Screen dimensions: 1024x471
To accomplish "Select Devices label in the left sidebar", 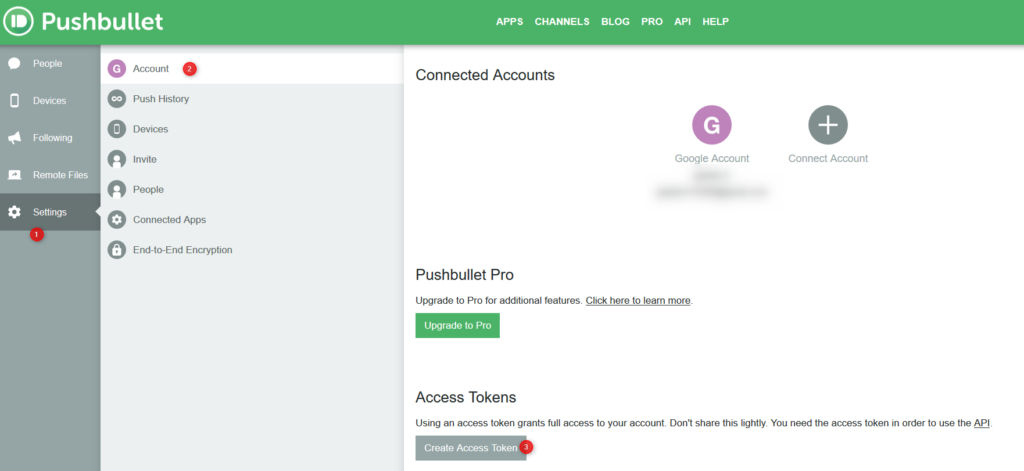I will tap(50, 101).
